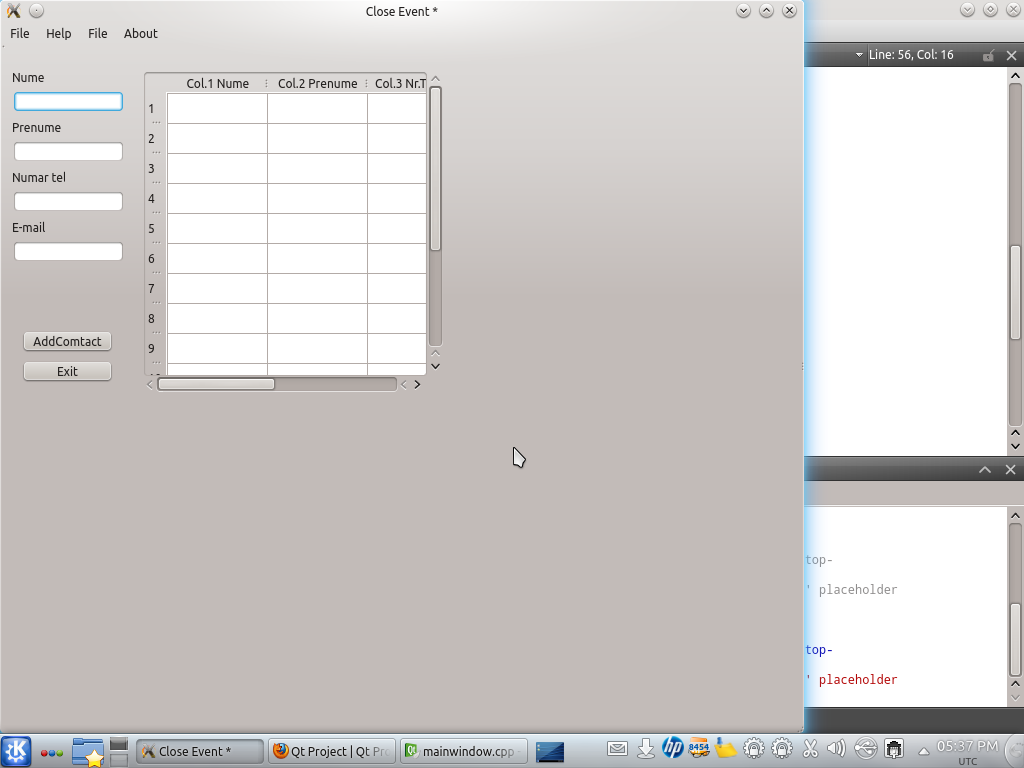Click the table's horizontal scrollbar right arrow
Viewport: 1024px width, 768px height.
[418, 383]
